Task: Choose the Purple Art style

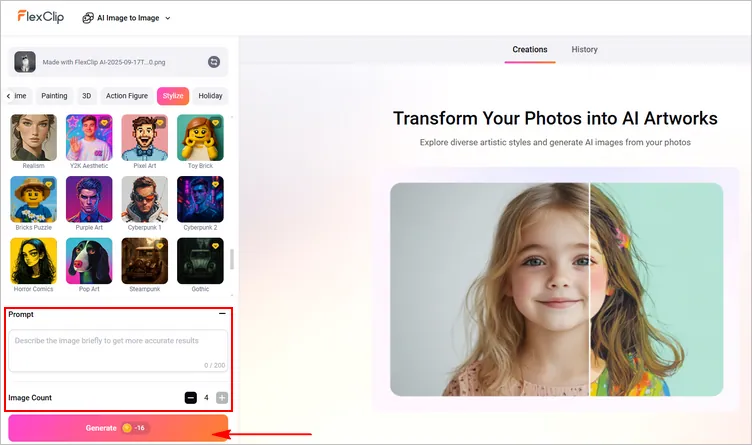Action: click(89, 199)
